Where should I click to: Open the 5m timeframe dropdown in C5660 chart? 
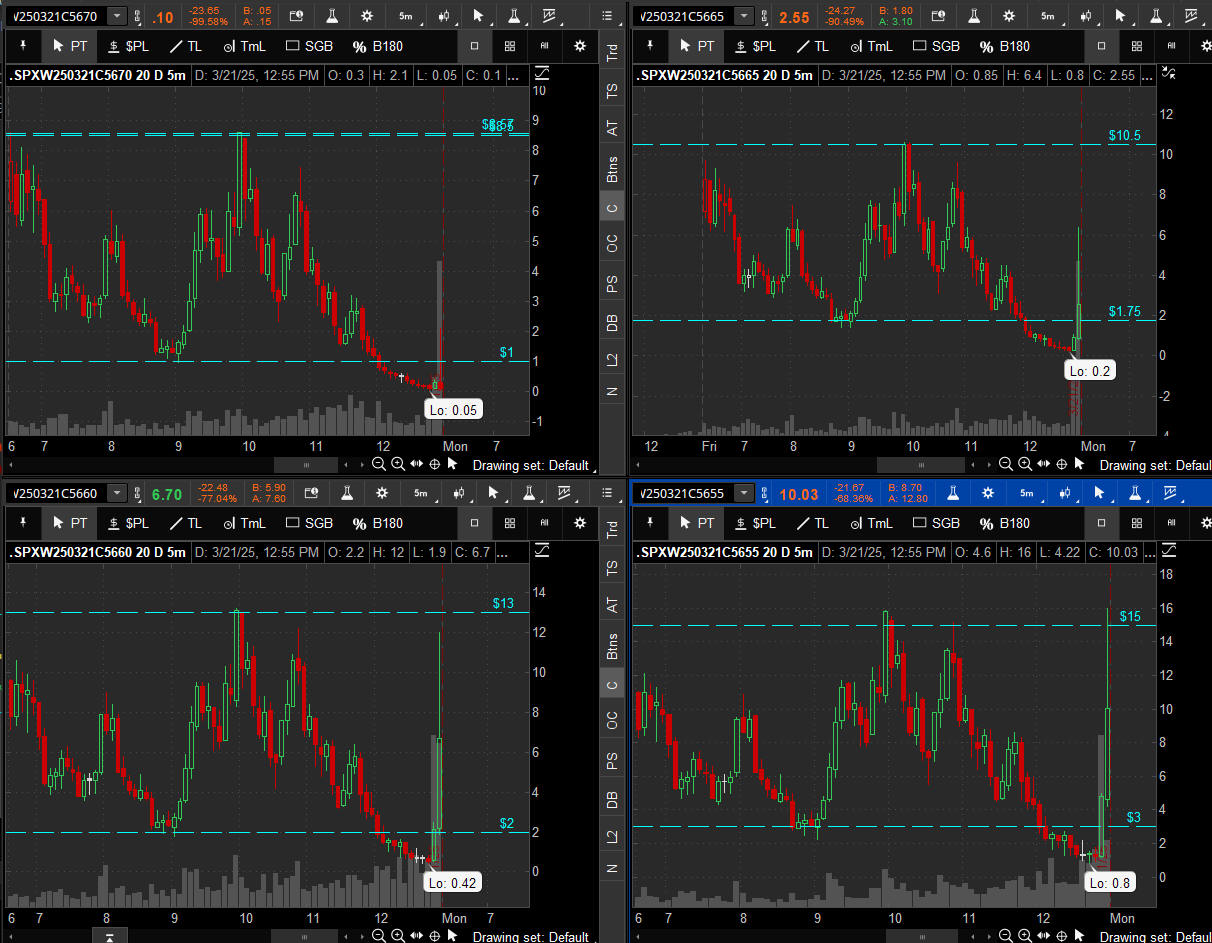click(x=420, y=493)
